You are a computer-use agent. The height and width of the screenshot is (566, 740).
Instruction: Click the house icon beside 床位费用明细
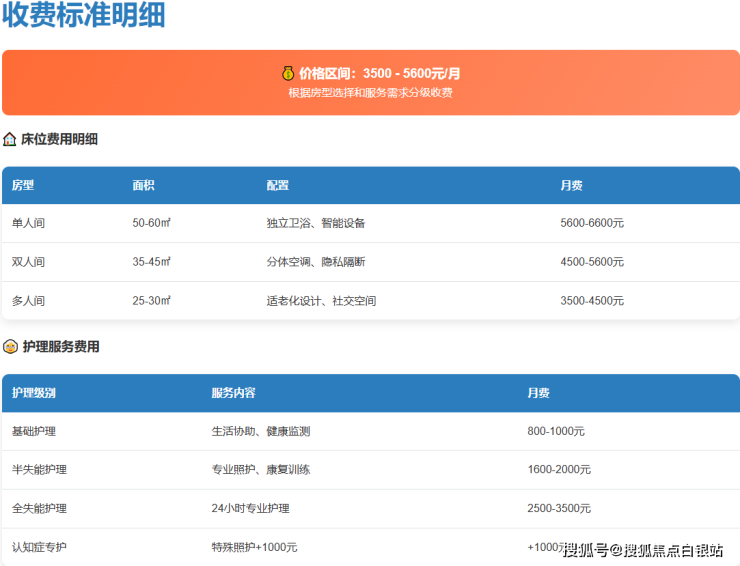click(10, 139)
